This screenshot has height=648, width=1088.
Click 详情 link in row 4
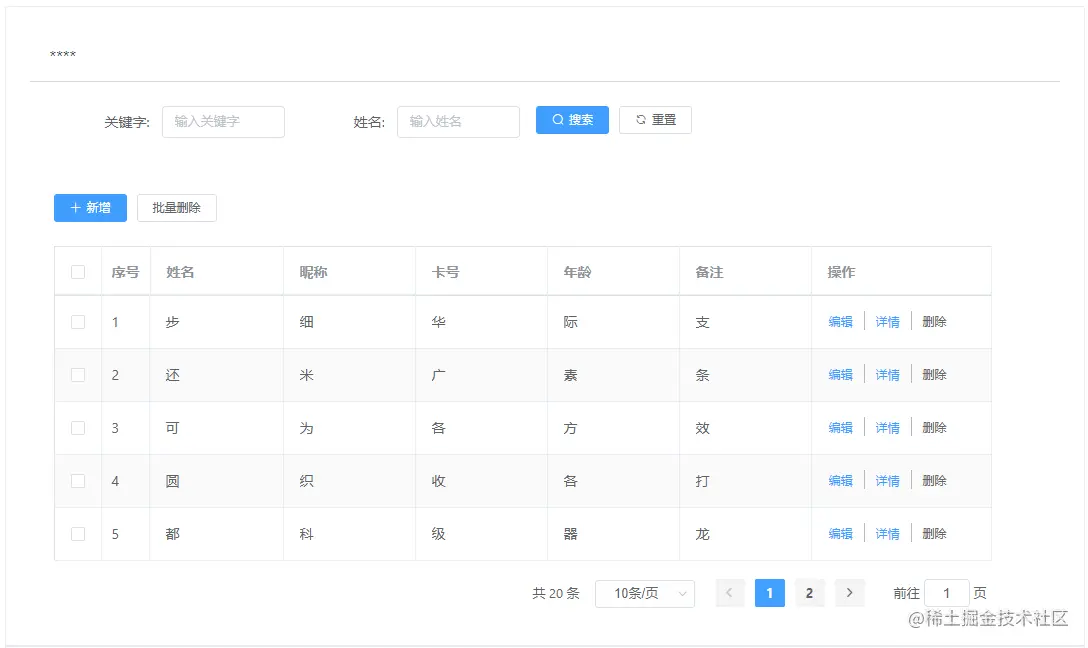887,480
